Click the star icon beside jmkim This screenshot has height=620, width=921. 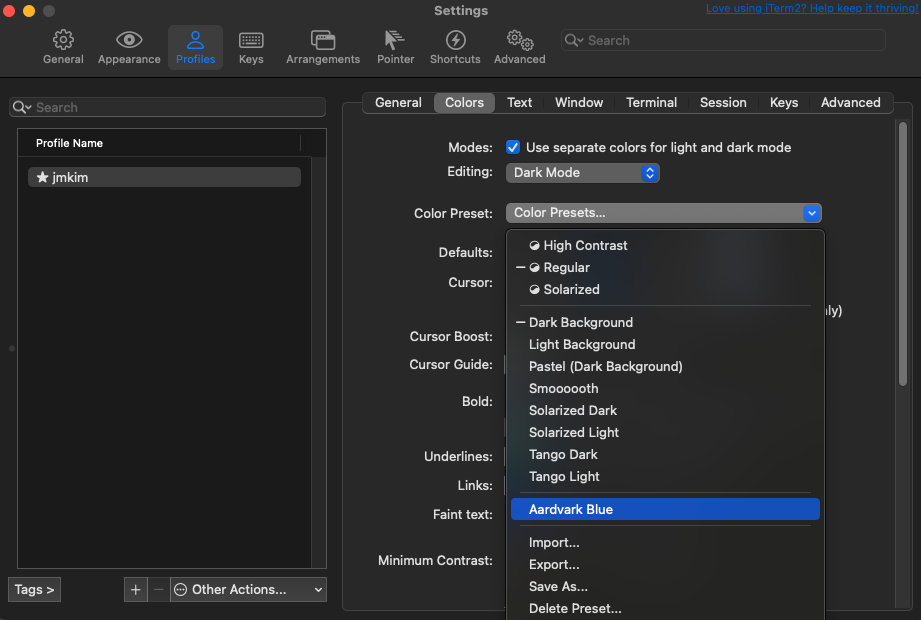point(42,177)
